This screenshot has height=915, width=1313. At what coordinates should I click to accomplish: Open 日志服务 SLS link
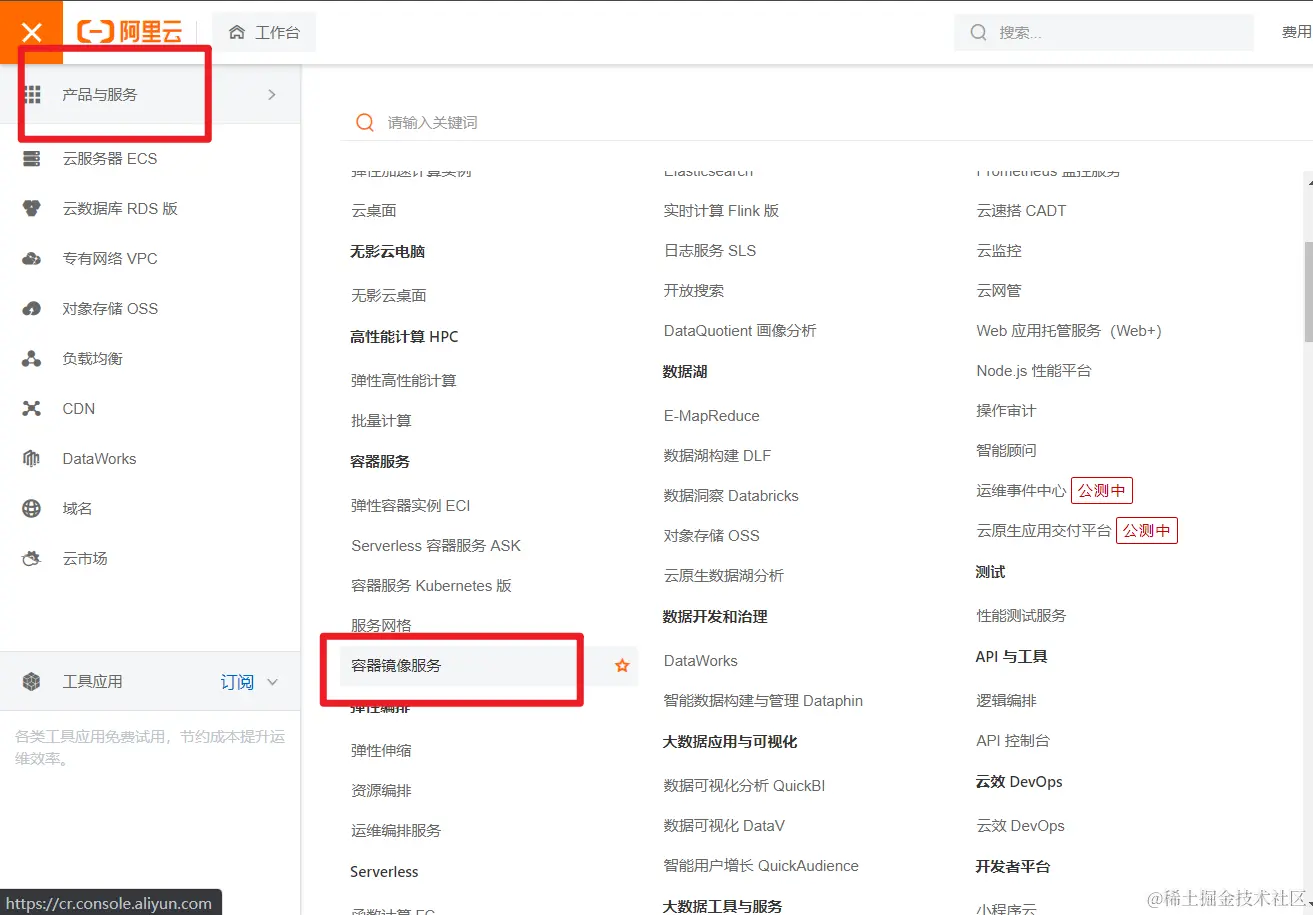click(x=710, y=251)
